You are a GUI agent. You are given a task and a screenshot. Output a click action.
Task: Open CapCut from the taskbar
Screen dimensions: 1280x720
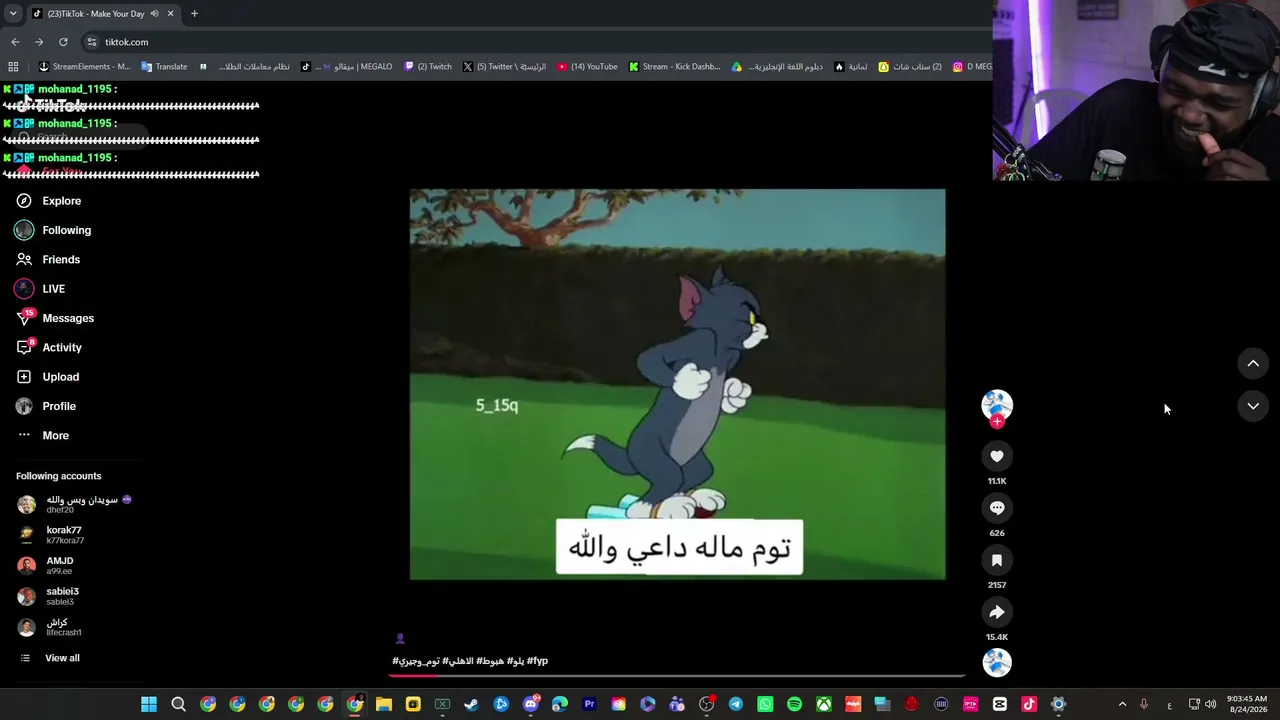click(1000, 704)
